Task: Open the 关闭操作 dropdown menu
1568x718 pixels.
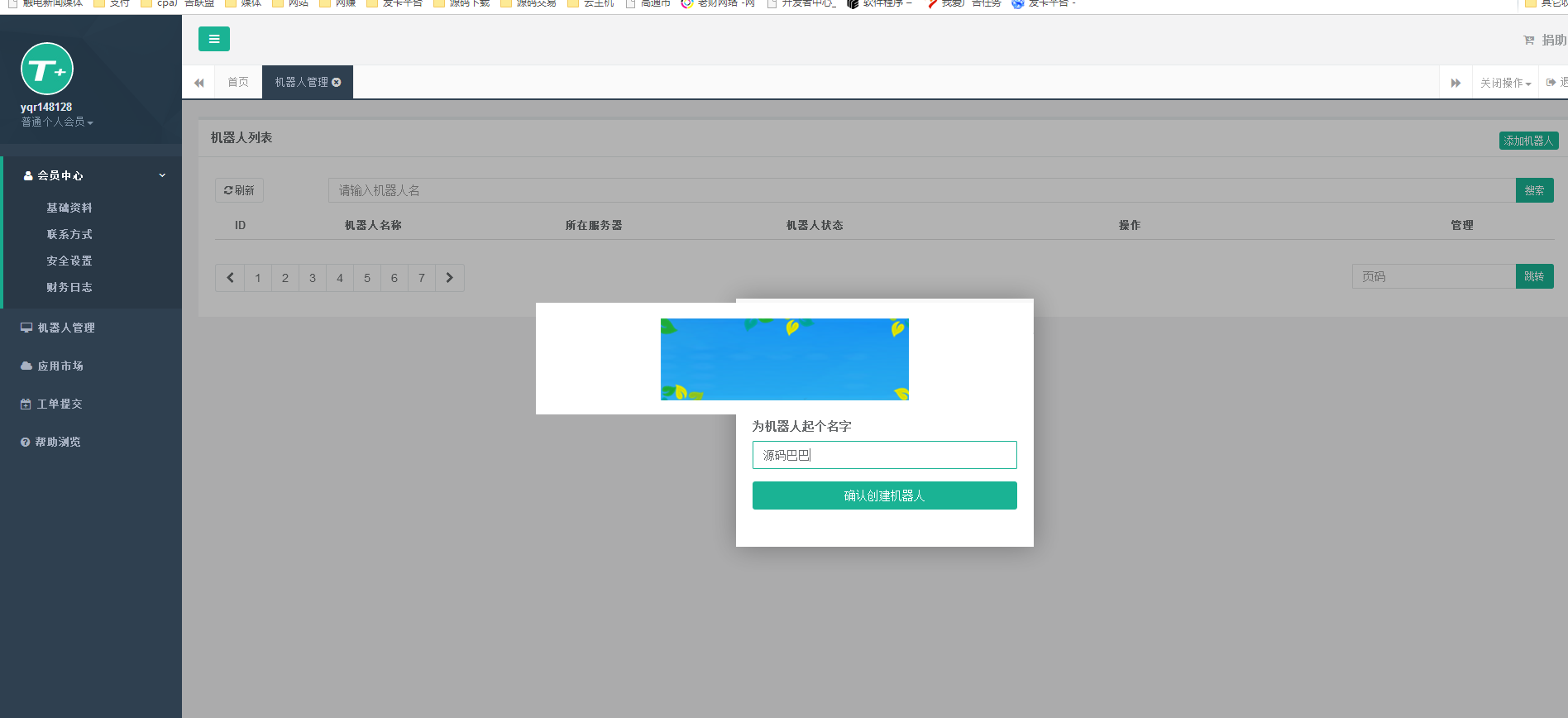Action: (x=1505, y=83)
